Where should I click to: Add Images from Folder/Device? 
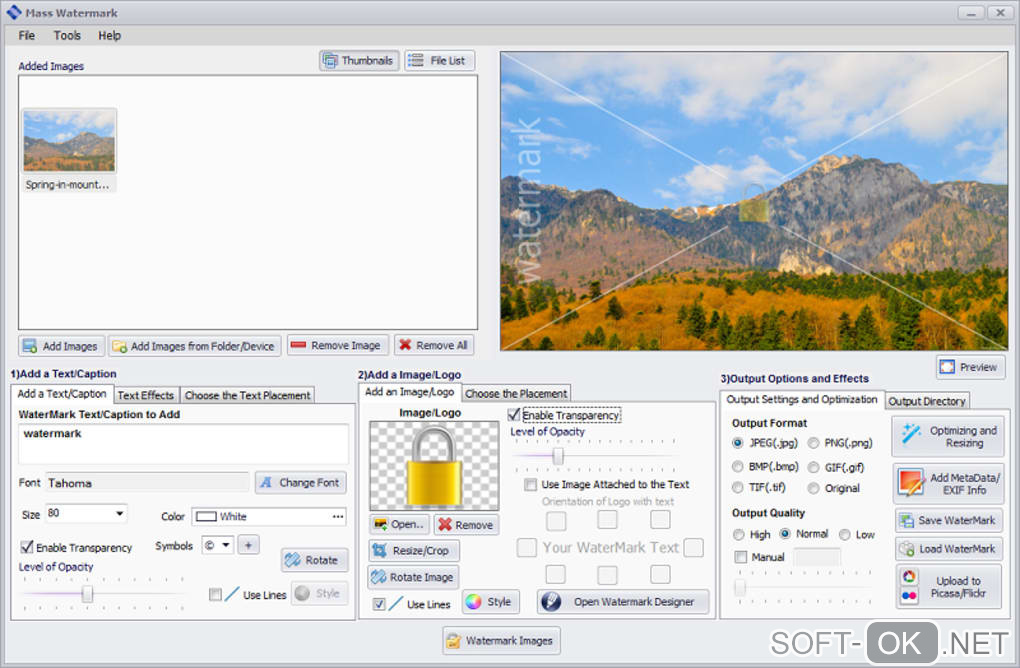tap(194, 346)
